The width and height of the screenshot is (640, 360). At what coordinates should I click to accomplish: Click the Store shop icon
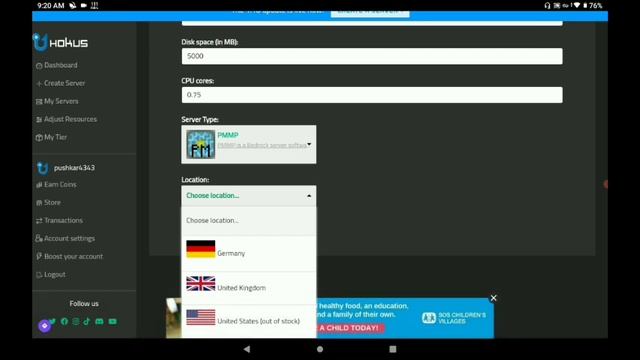39,203
